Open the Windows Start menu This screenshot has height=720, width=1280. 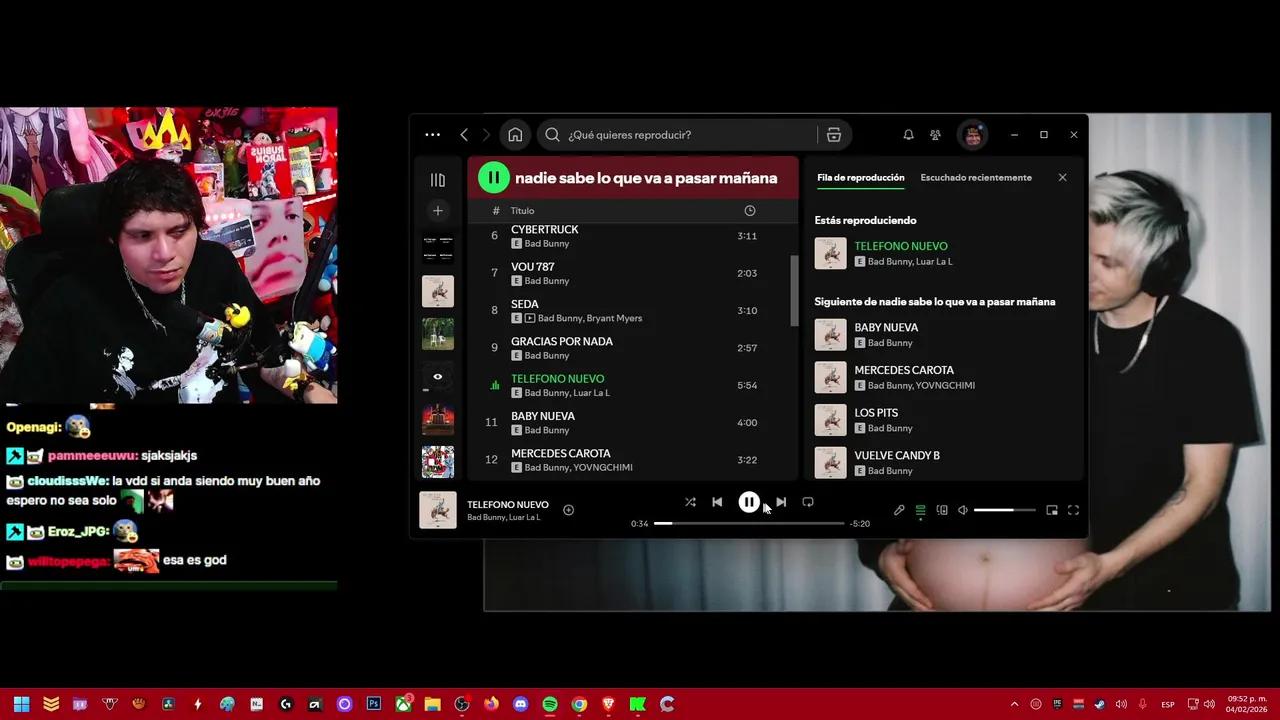(x=21, y=704)
